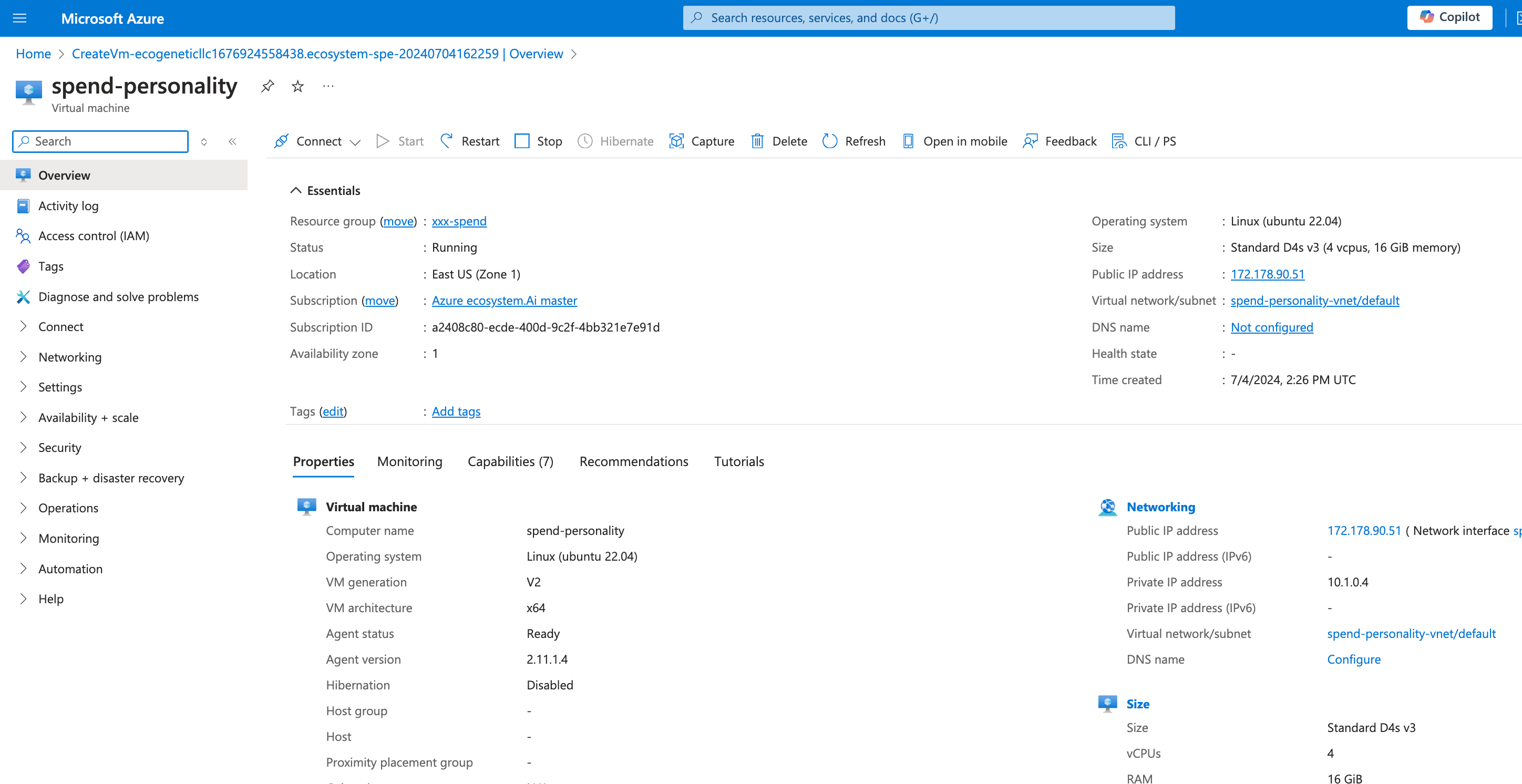Stop the virtual machine
The width and height of the screenshot is (1522, 784).
pyautogui.click(x=538, y=141)
